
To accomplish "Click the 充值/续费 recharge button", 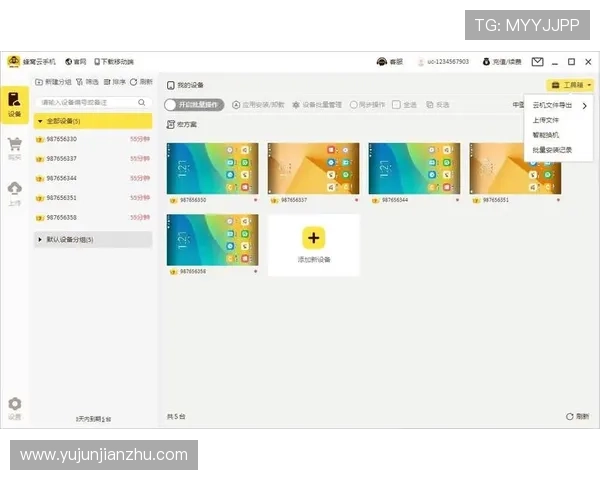I will (x=499, y=62).
